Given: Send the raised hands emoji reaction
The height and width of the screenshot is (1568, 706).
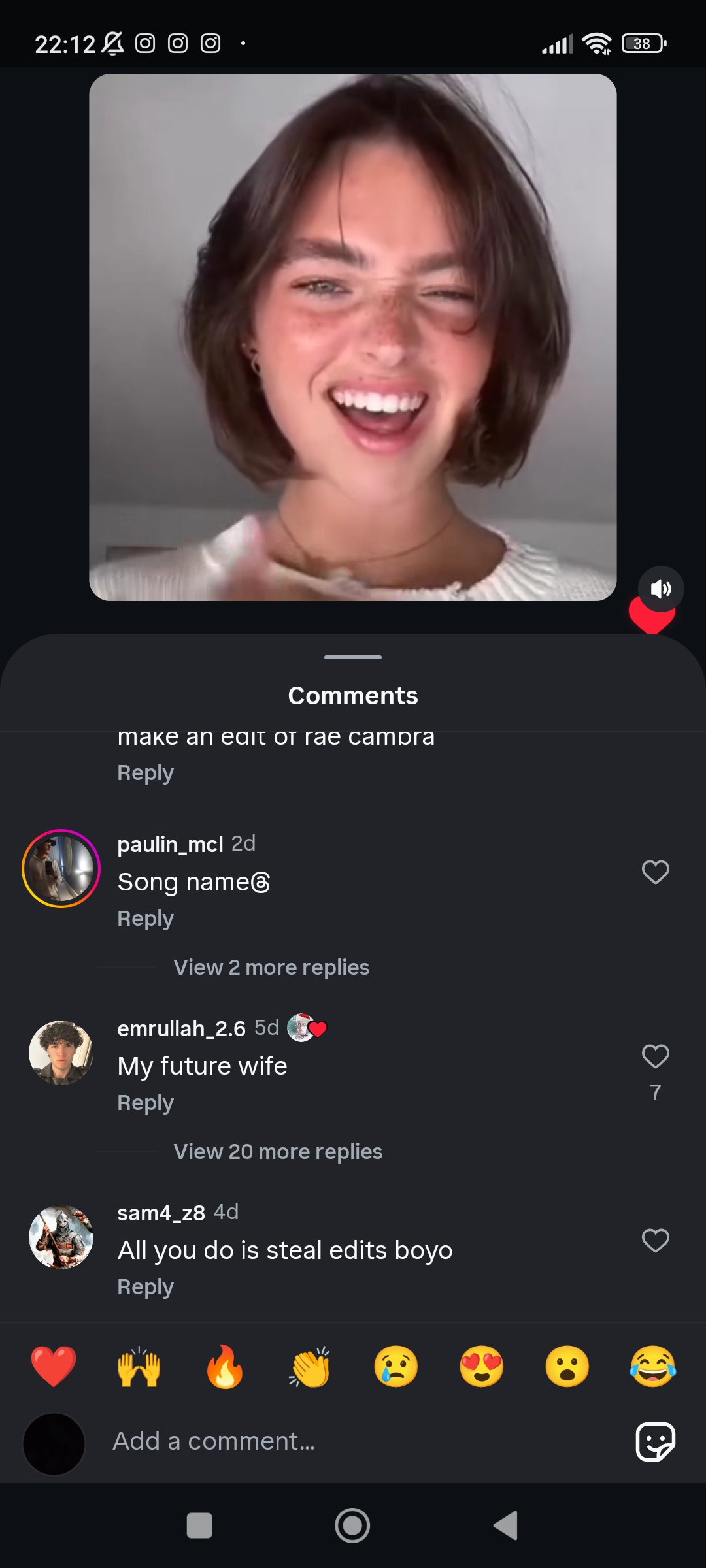Looking at the screenshot, I should [x=139, y=1366].
